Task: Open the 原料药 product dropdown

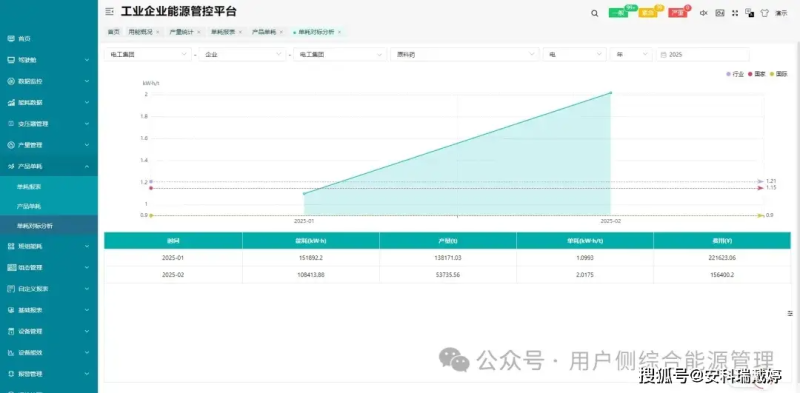Action: tap(464, 54)
